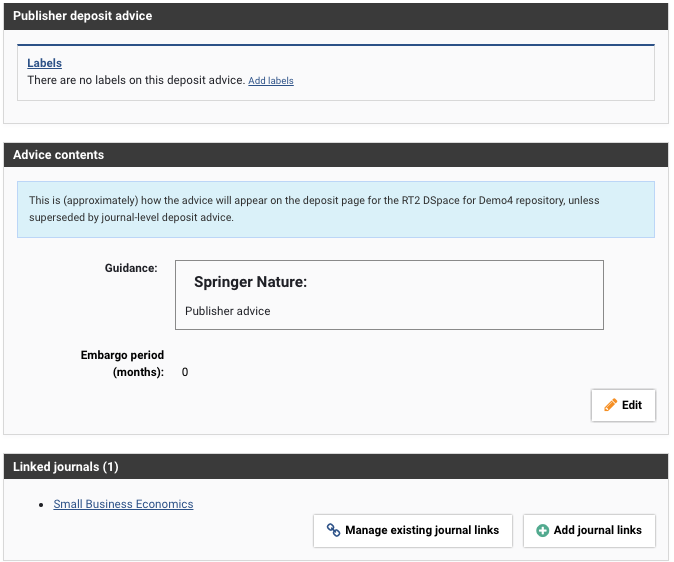Click the pencil icon on Edit button
Screen dimensions: 674x562
tap(610, 405)
